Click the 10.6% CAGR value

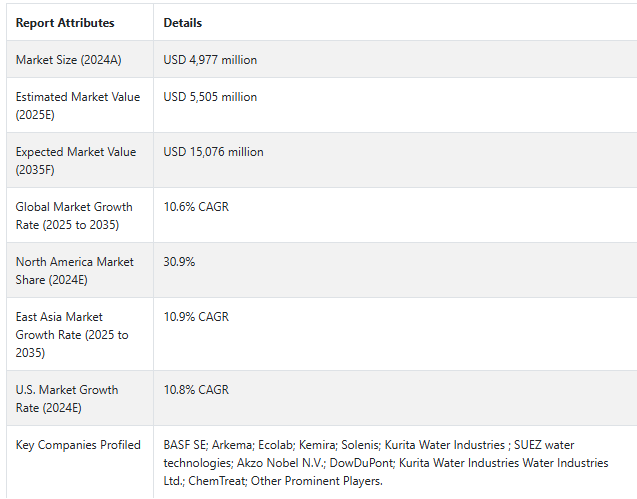(x=196, y=207)
